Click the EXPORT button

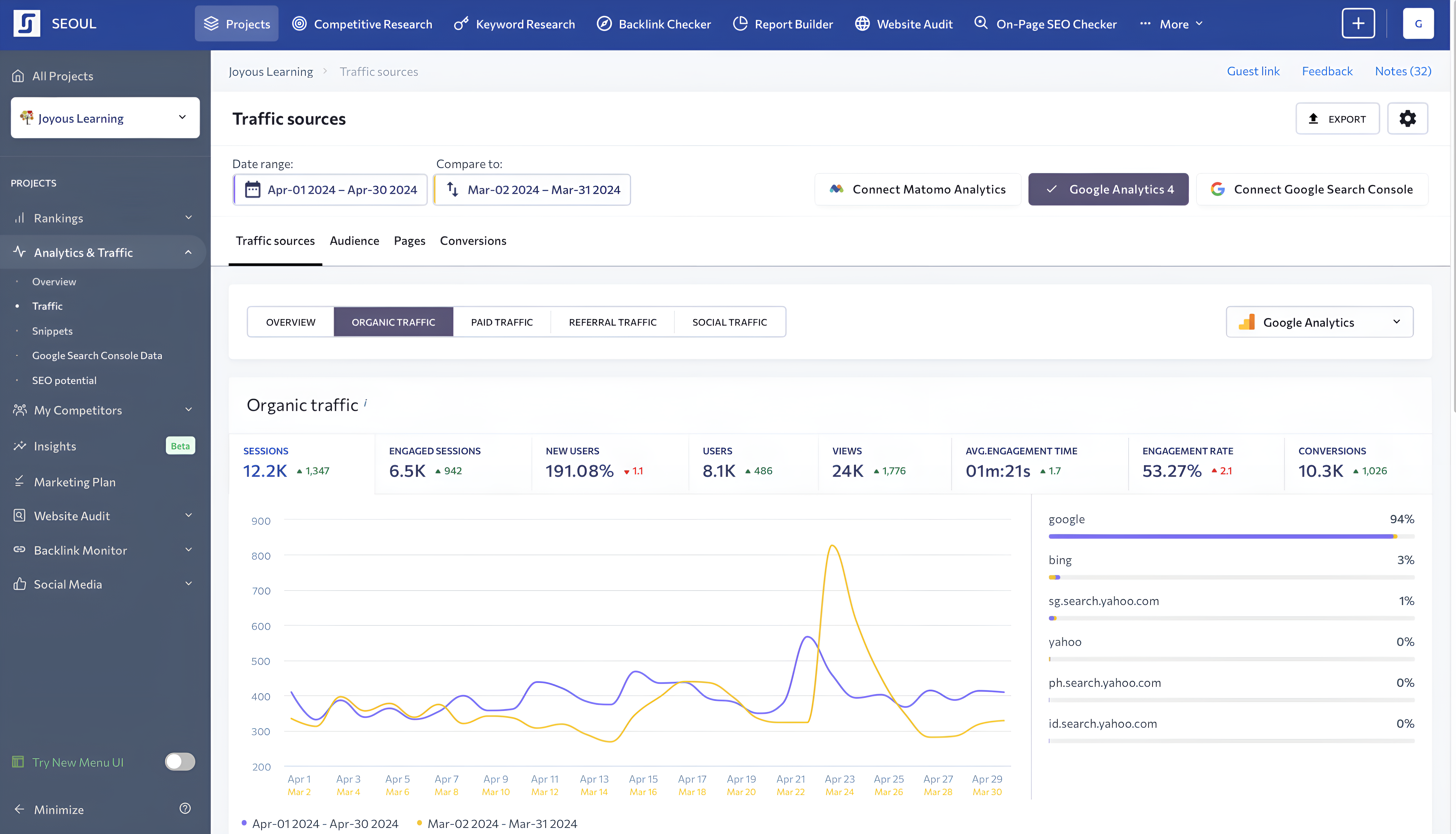pyautogui.click(x=1337, y=119)
